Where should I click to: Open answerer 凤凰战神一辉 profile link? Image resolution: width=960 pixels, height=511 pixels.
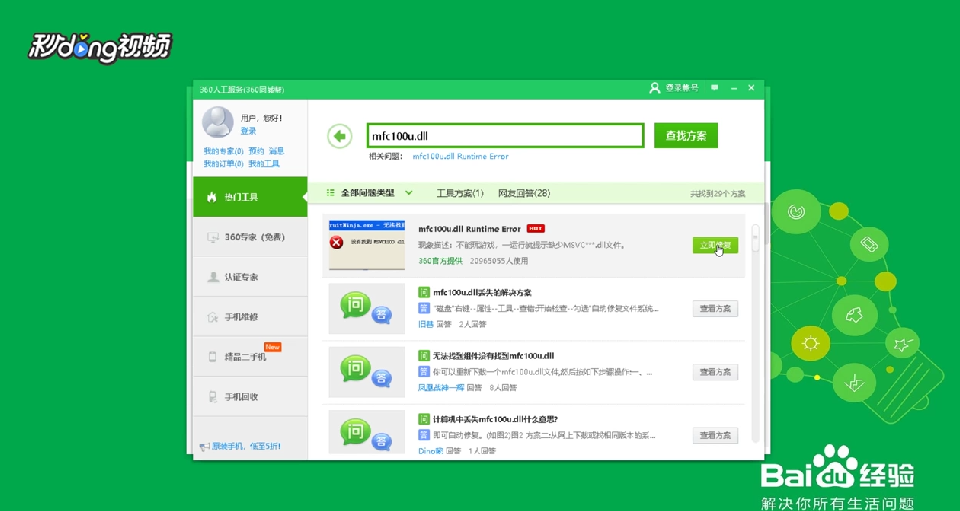point(441,387)
